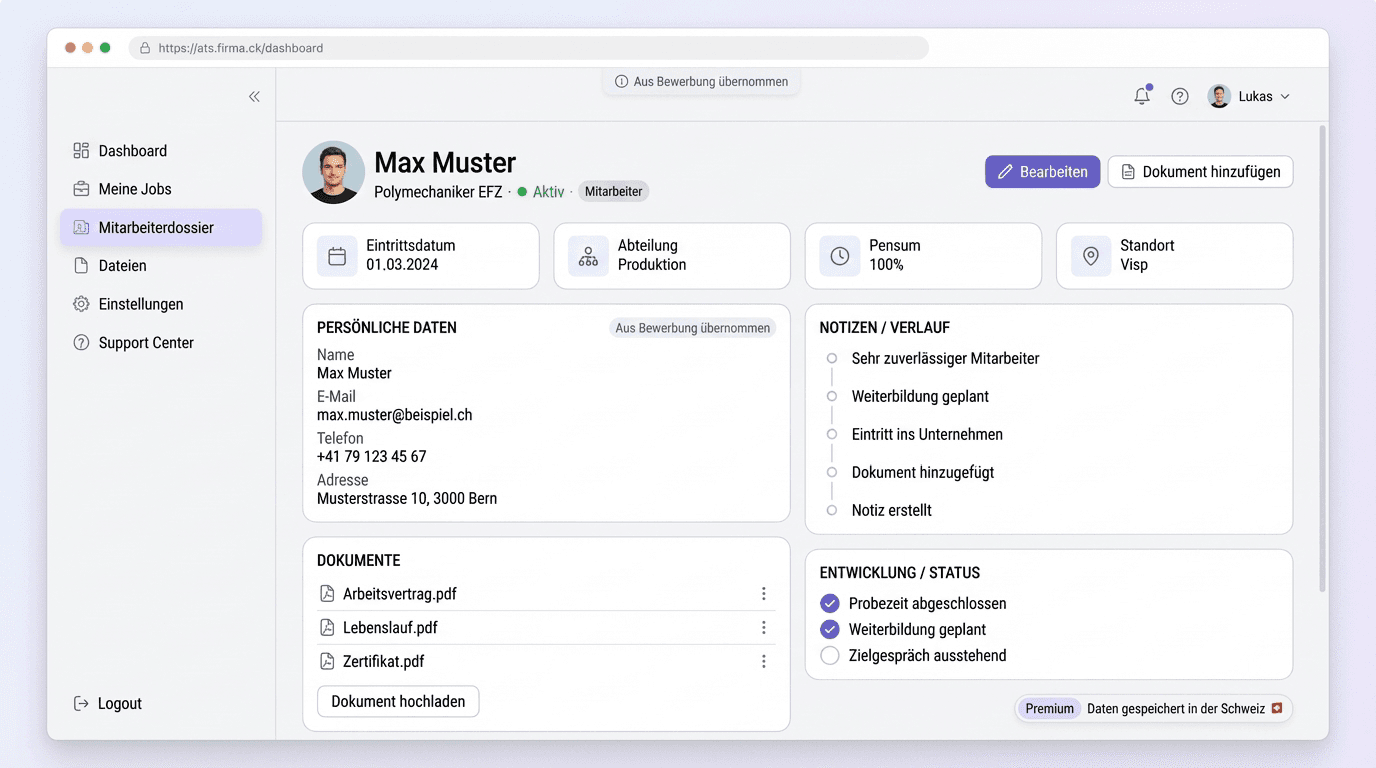
Task: Click Lukas profile avatar in header
Action: 1219,96
